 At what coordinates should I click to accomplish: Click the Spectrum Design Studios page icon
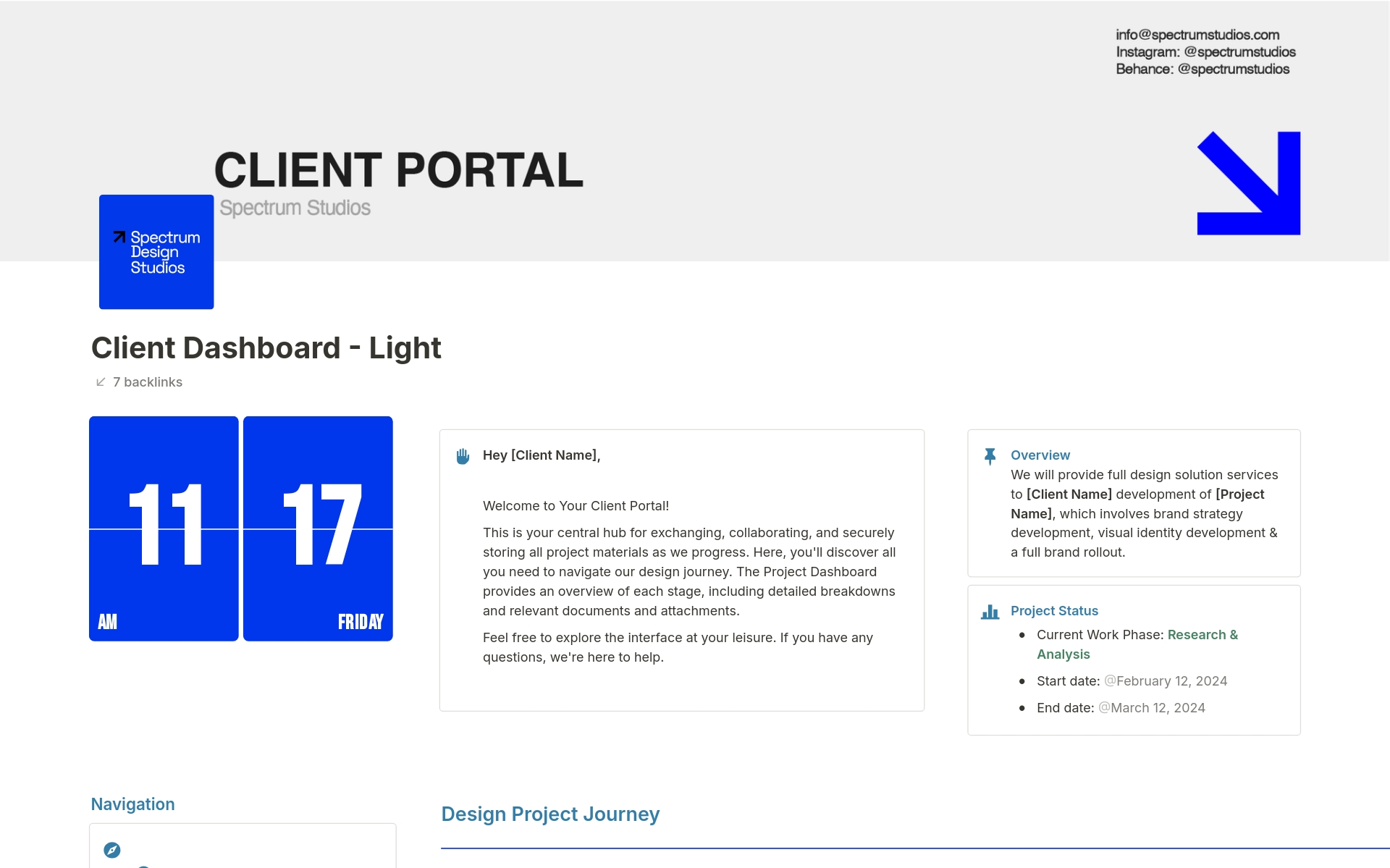(156, 251)
